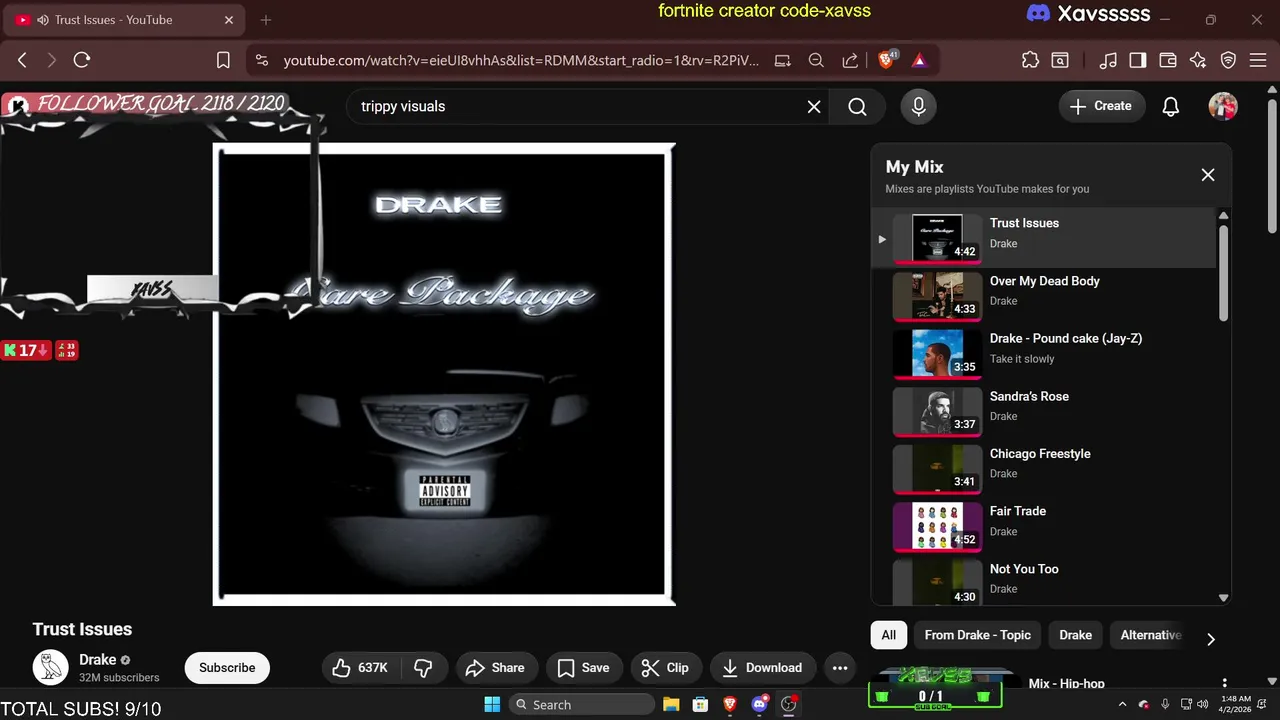Toggle the browser sidebar panel icon
This screenshot has width=1280, height=720.
click(1137, 60)
